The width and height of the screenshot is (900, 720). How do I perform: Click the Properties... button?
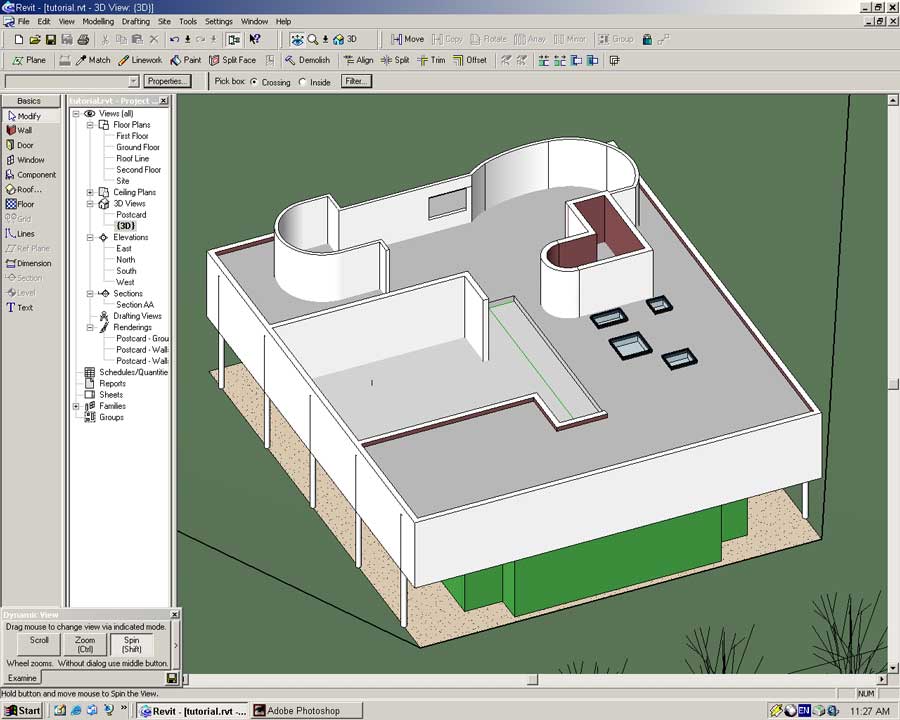pos(167,81)
